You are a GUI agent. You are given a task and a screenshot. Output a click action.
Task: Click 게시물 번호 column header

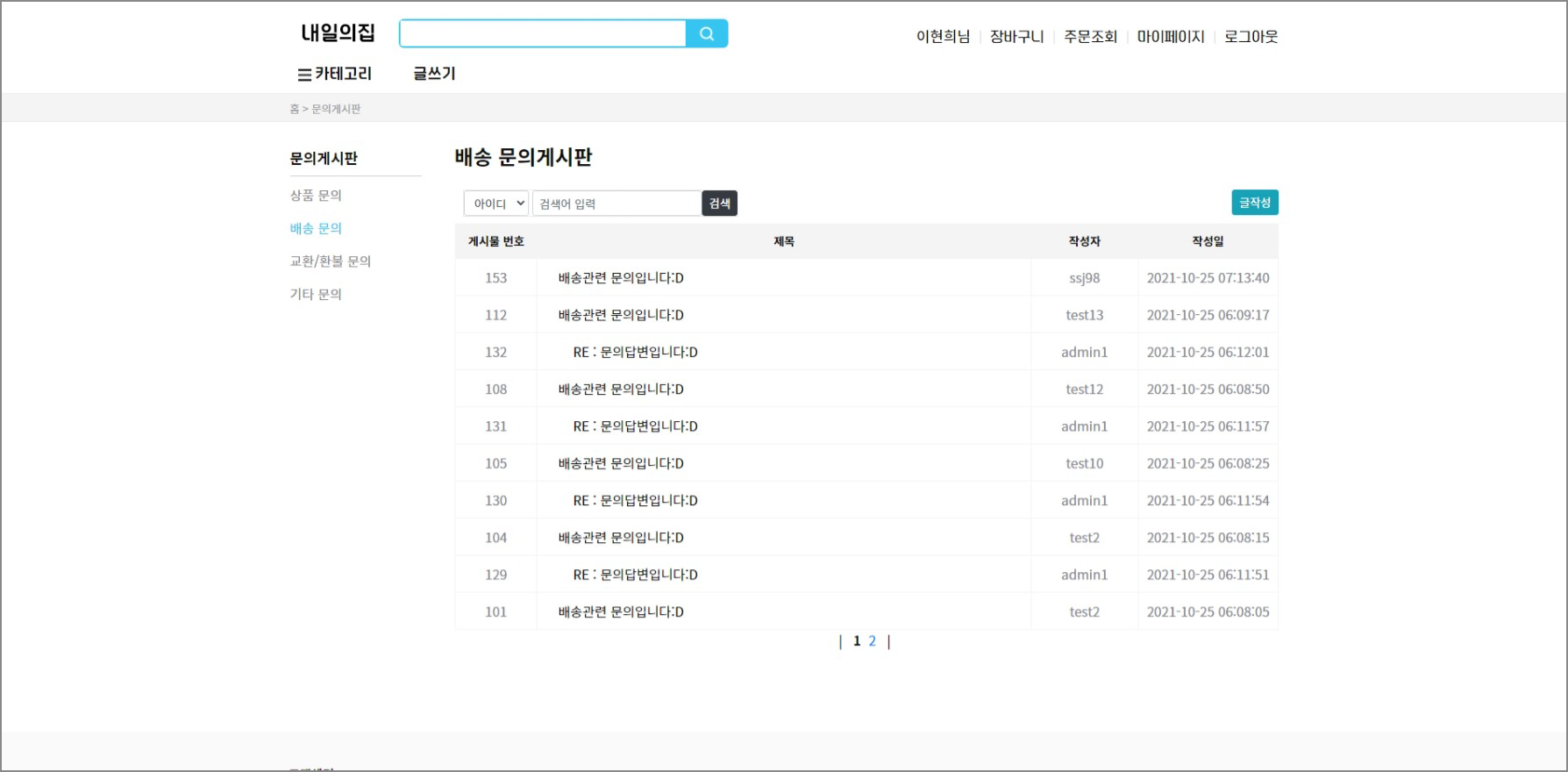pos(496,241)
